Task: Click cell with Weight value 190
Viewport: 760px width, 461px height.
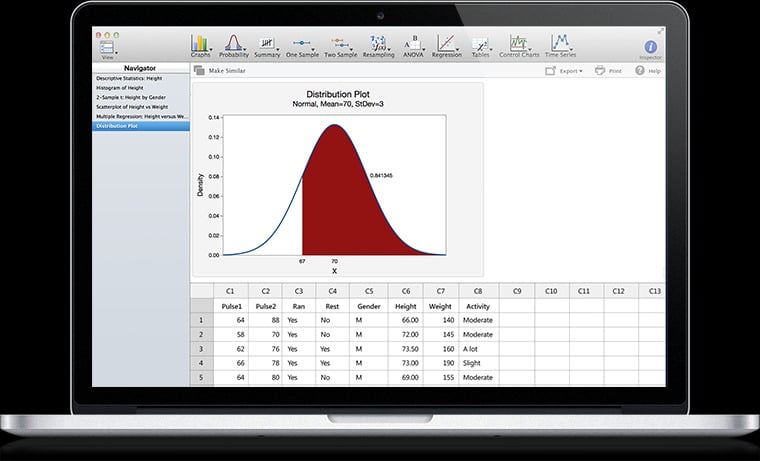Action: [x=441, y=363]
